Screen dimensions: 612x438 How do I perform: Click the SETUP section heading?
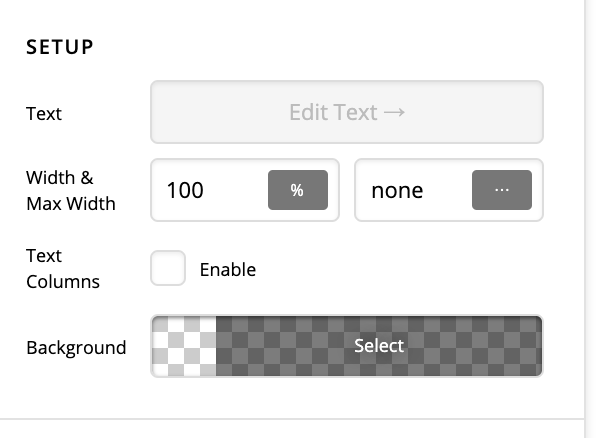pos(60,47)
